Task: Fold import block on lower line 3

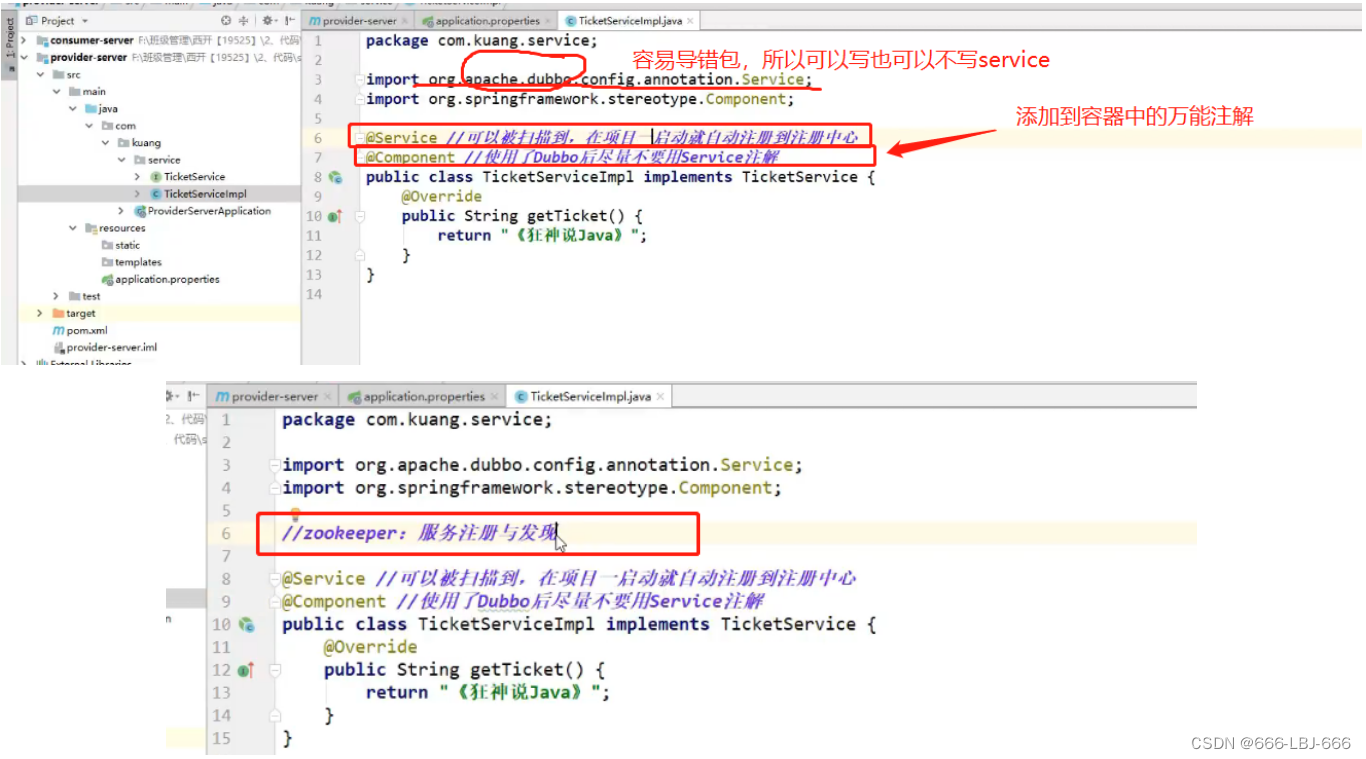Action: [x=274, y=465]
